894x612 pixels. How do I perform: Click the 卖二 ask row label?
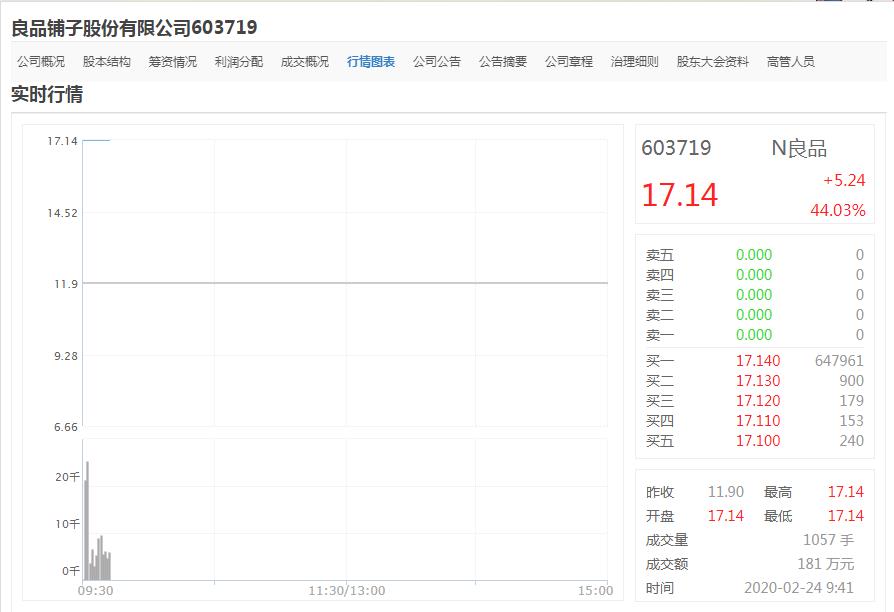(x=660, y=315)
